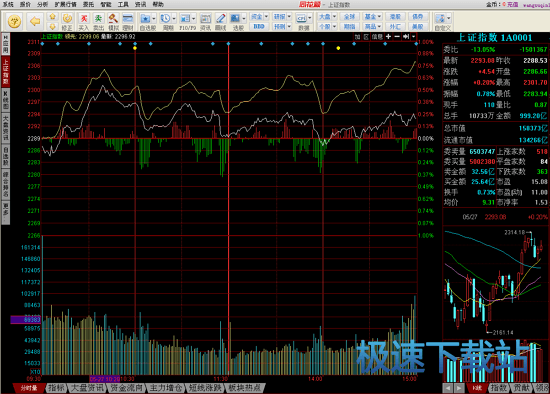Open the 基金 dropdown button
Viewport: 550px width, 394px height.
(x=372, y=16)
